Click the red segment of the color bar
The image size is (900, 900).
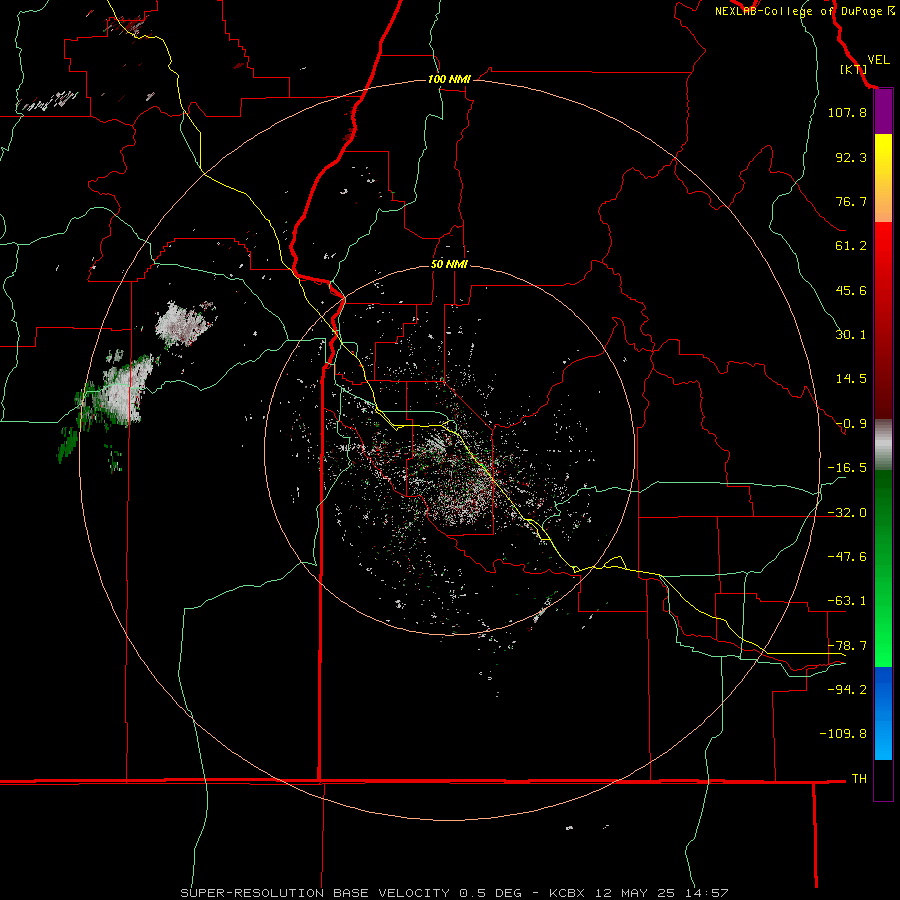[883, 320]
